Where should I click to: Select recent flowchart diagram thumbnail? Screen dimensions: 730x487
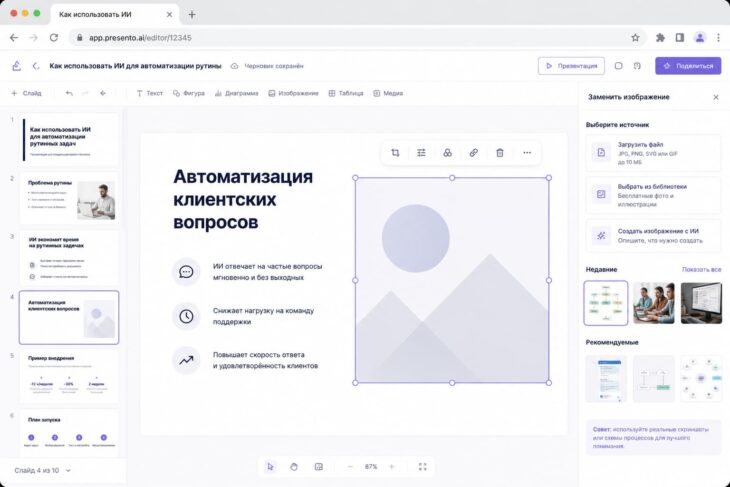pyautogui.click(x=606, y=303)
